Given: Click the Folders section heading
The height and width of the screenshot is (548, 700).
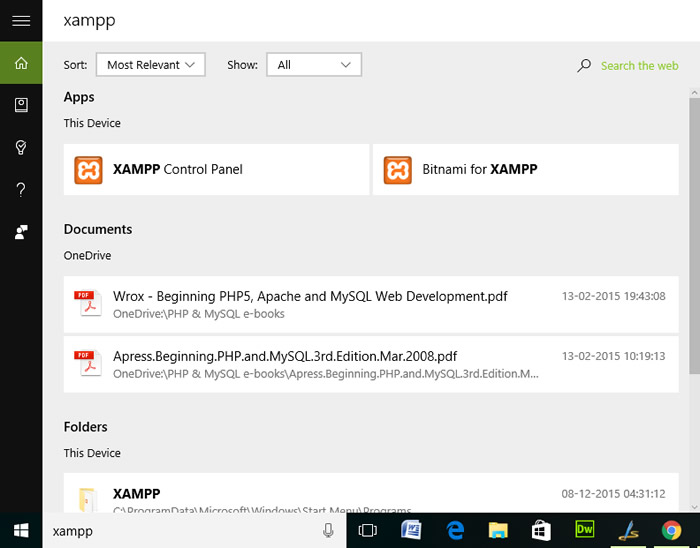Looking at the screenshot, I should (85, 427).
